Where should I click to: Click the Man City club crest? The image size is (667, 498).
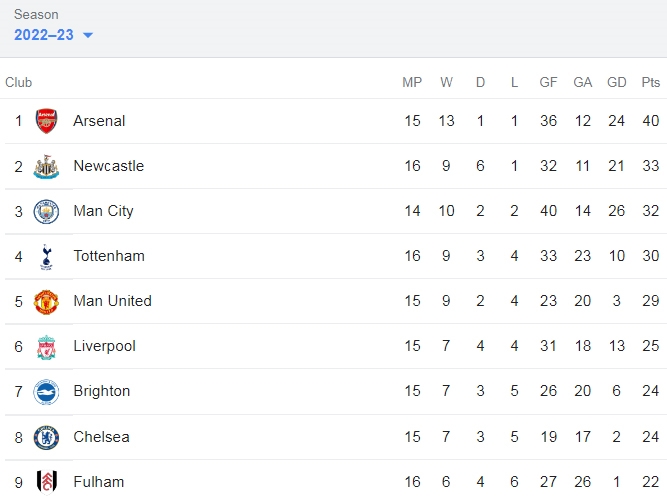(46, 211)
